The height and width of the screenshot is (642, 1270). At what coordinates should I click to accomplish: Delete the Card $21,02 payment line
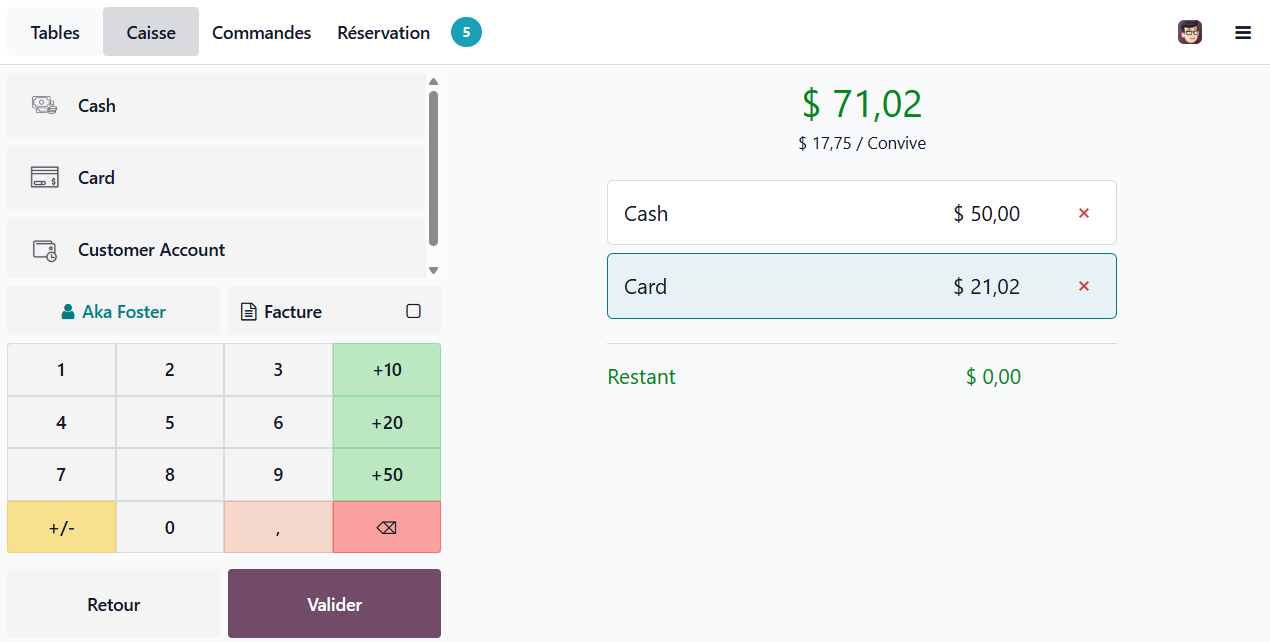click(x=1083, y=286)
